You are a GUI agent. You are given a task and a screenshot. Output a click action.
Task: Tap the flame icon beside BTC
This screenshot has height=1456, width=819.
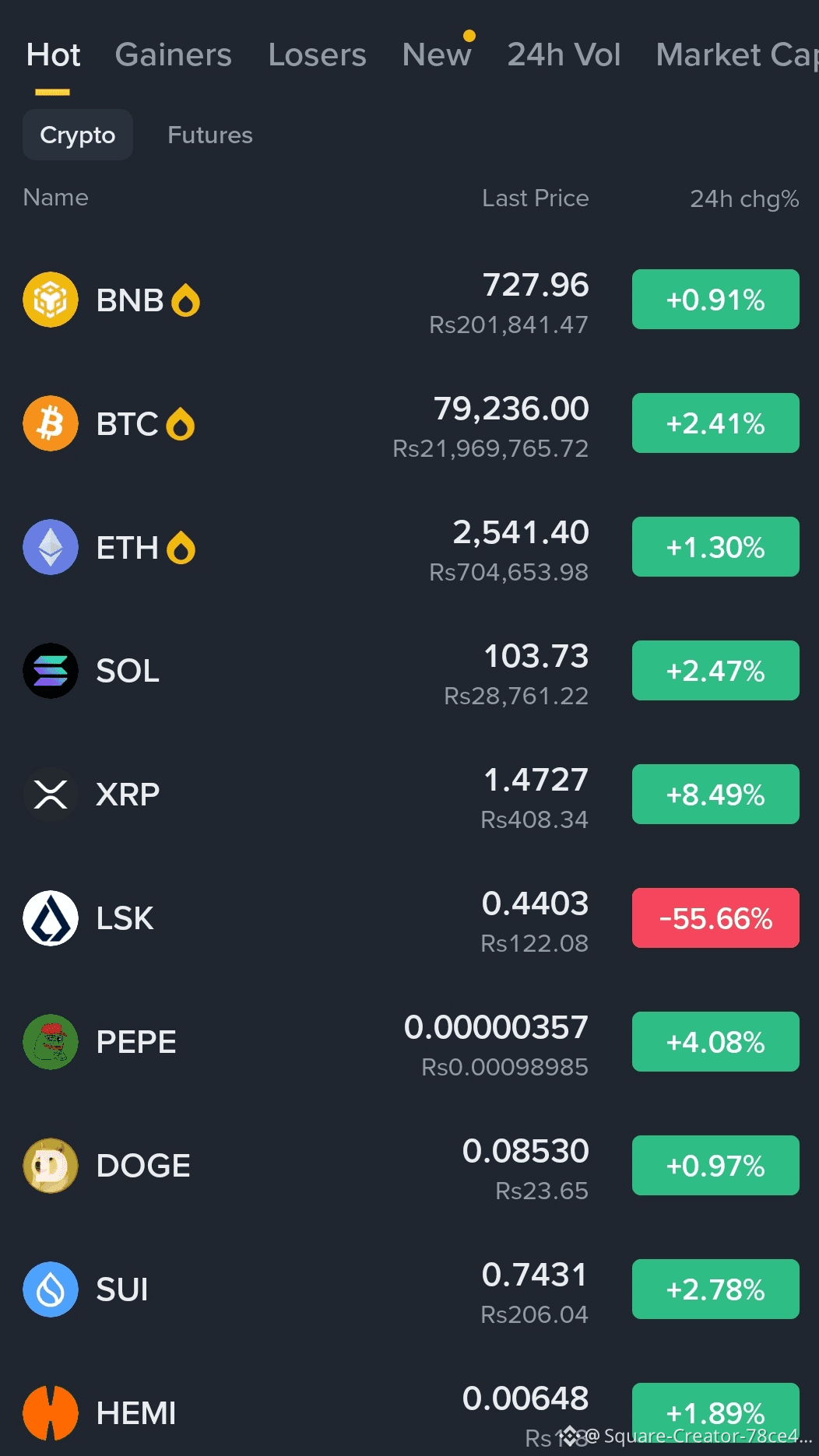pos(181,424)
